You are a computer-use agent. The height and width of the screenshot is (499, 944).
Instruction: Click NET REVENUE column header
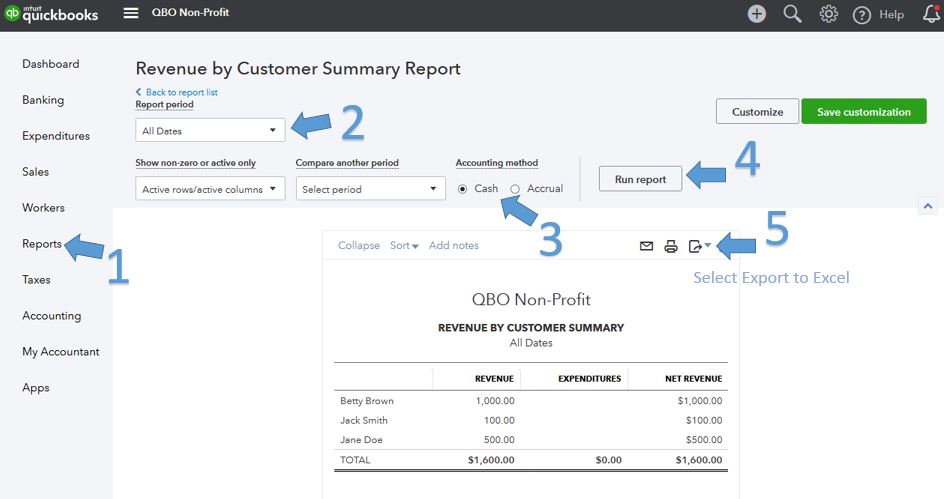click(694, 379)
